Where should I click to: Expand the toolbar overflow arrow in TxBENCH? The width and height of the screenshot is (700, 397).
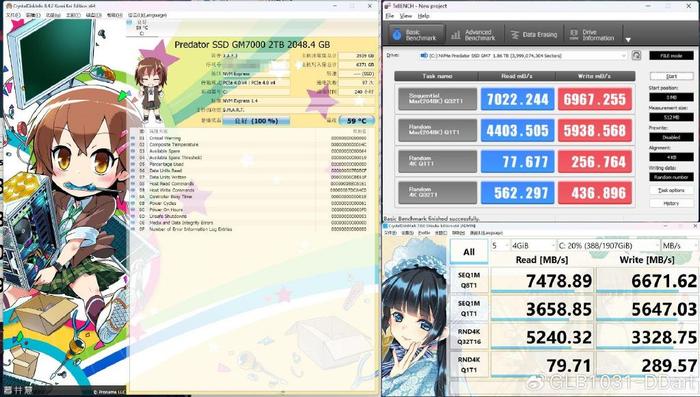[628, 40]
